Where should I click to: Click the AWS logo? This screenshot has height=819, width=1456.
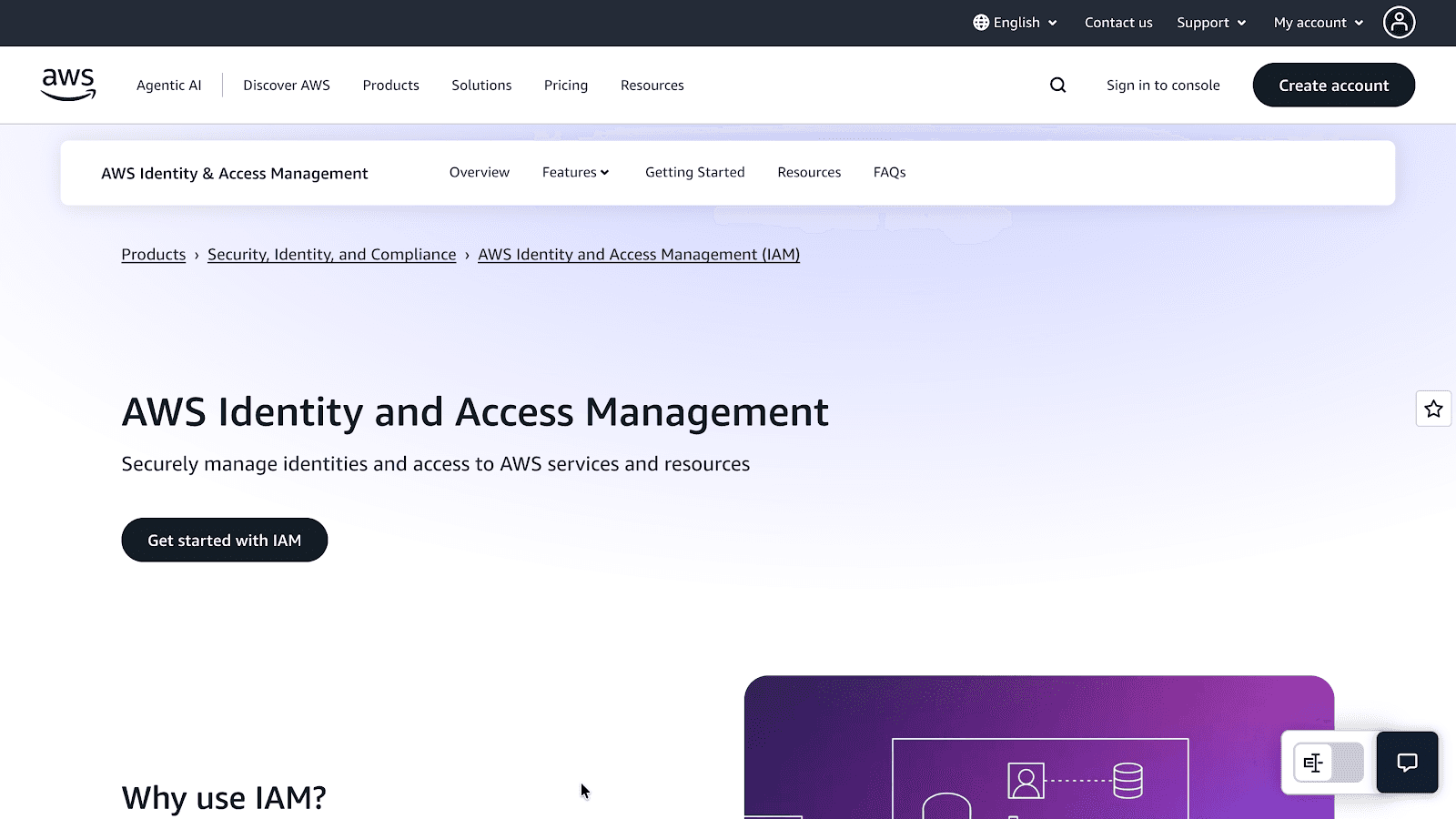coord(67,84)
